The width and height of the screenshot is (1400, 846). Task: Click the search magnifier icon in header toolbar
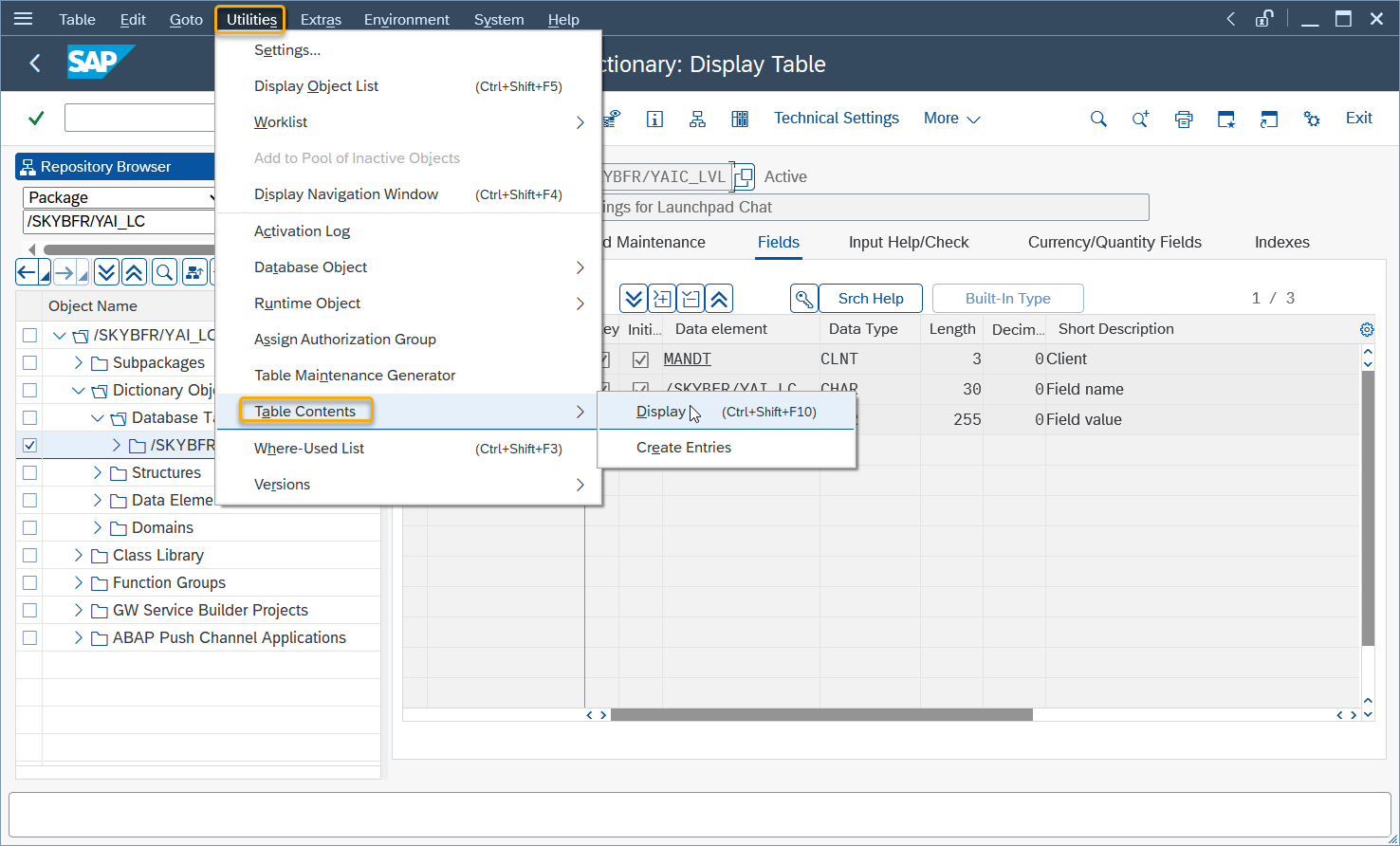click(x=1098, y=119)
